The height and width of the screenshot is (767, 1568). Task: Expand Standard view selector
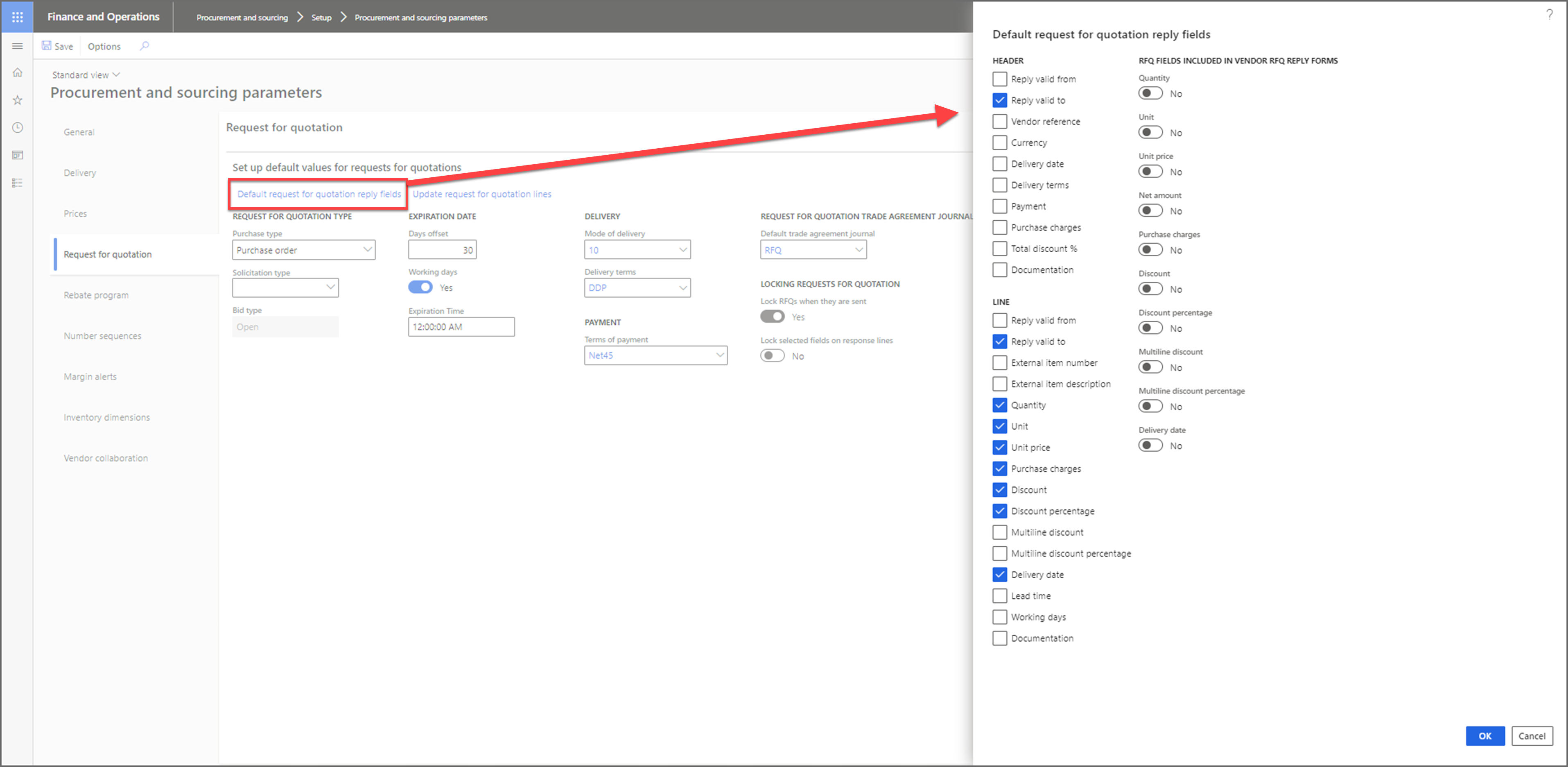(86, 75)
